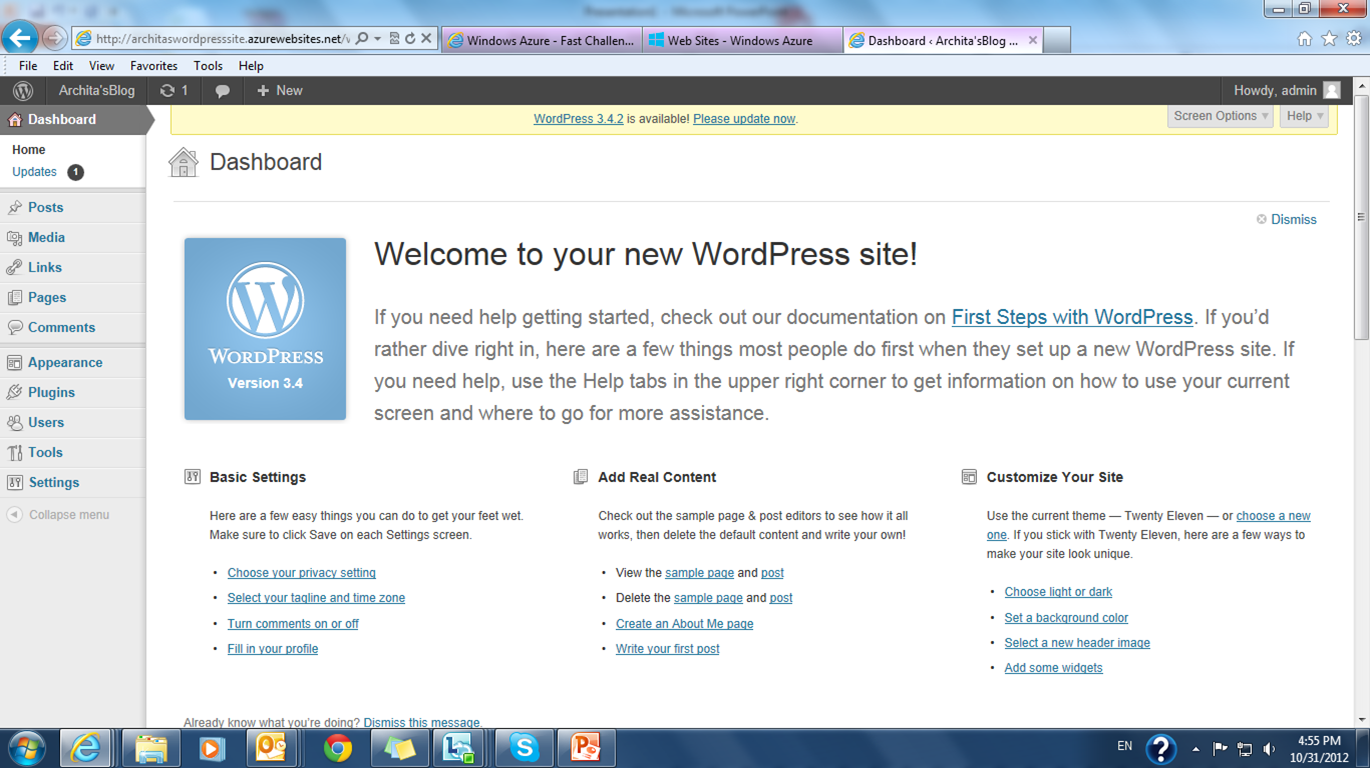This screenshot has width=1370, height=768.
Task: Expand the Screen Options dropdown
Action: (1220, 116)
